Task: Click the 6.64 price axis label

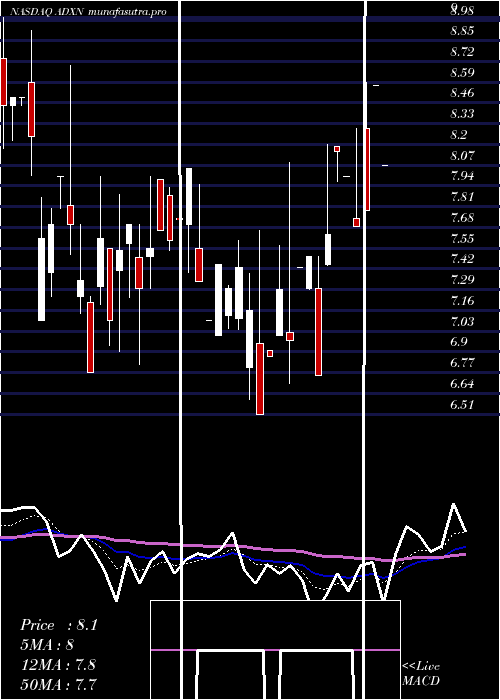Action: tap(462, 383)
